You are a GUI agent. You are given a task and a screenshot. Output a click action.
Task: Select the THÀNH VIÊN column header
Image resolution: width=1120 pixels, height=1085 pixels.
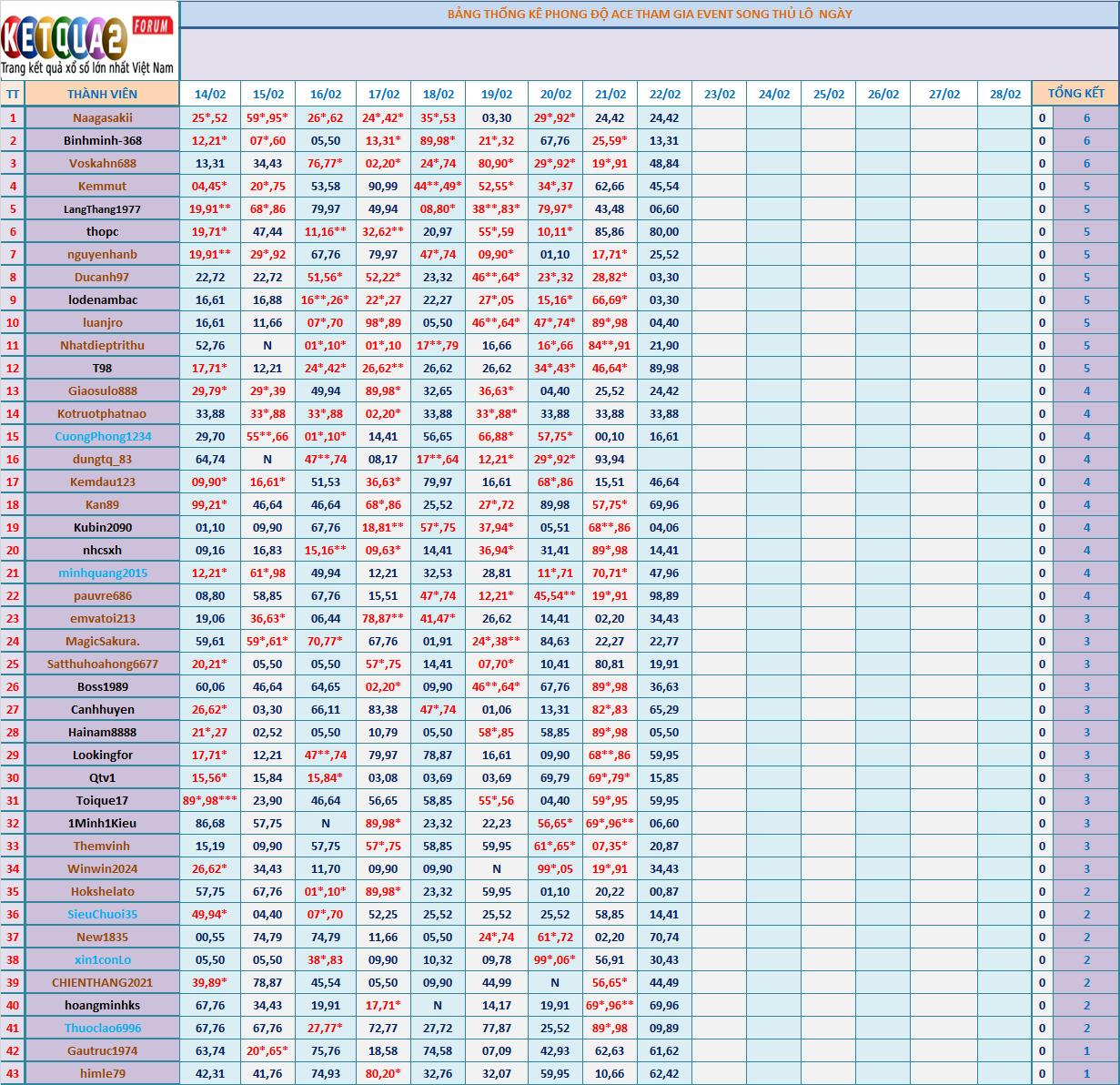point(102,94)
